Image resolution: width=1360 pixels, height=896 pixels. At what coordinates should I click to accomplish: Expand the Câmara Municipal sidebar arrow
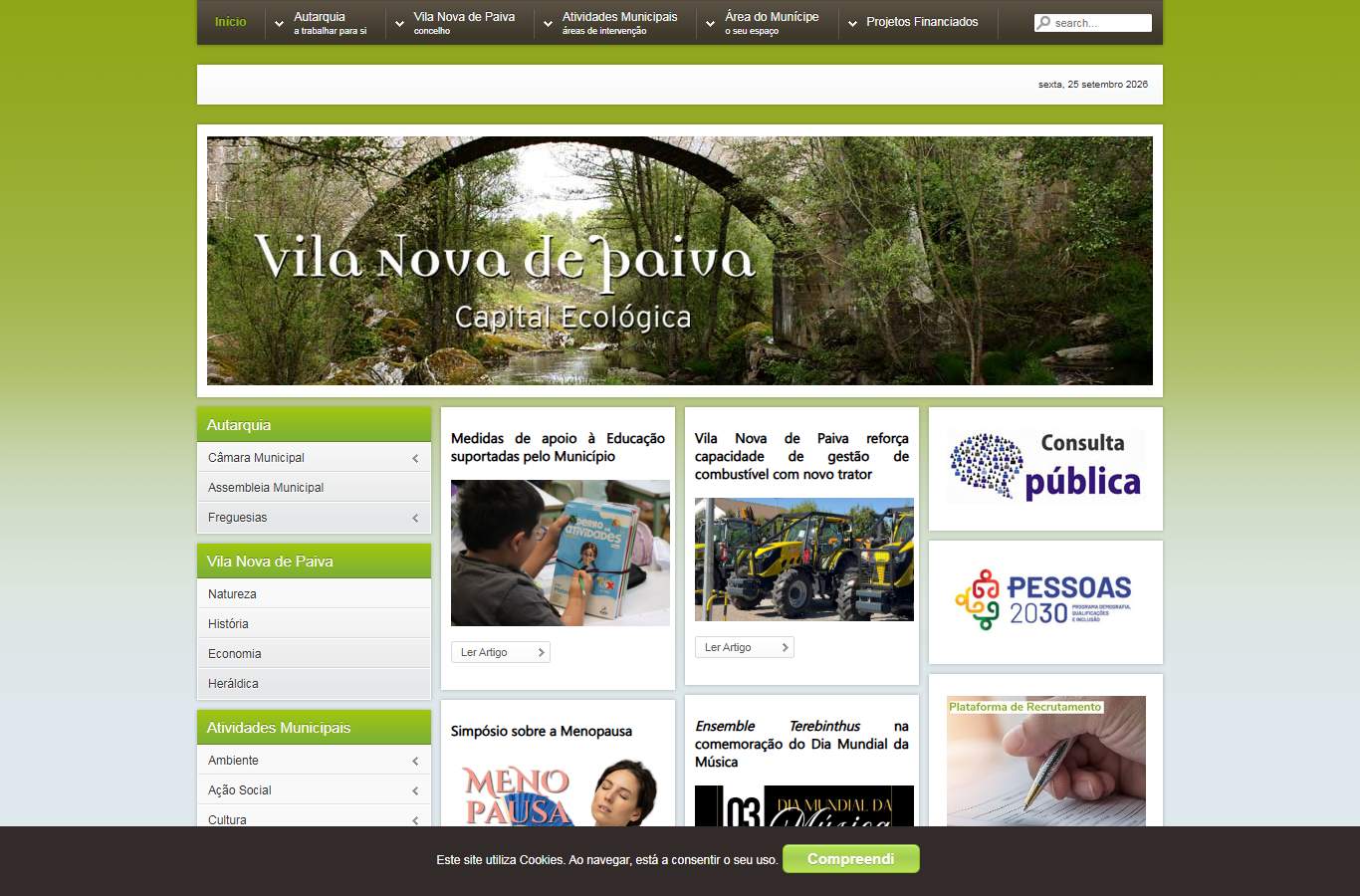(x=415, y=458)
